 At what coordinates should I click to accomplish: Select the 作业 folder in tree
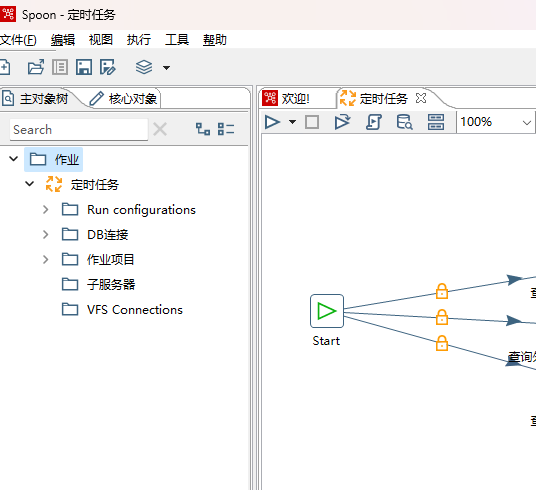(x=54, y=159)
